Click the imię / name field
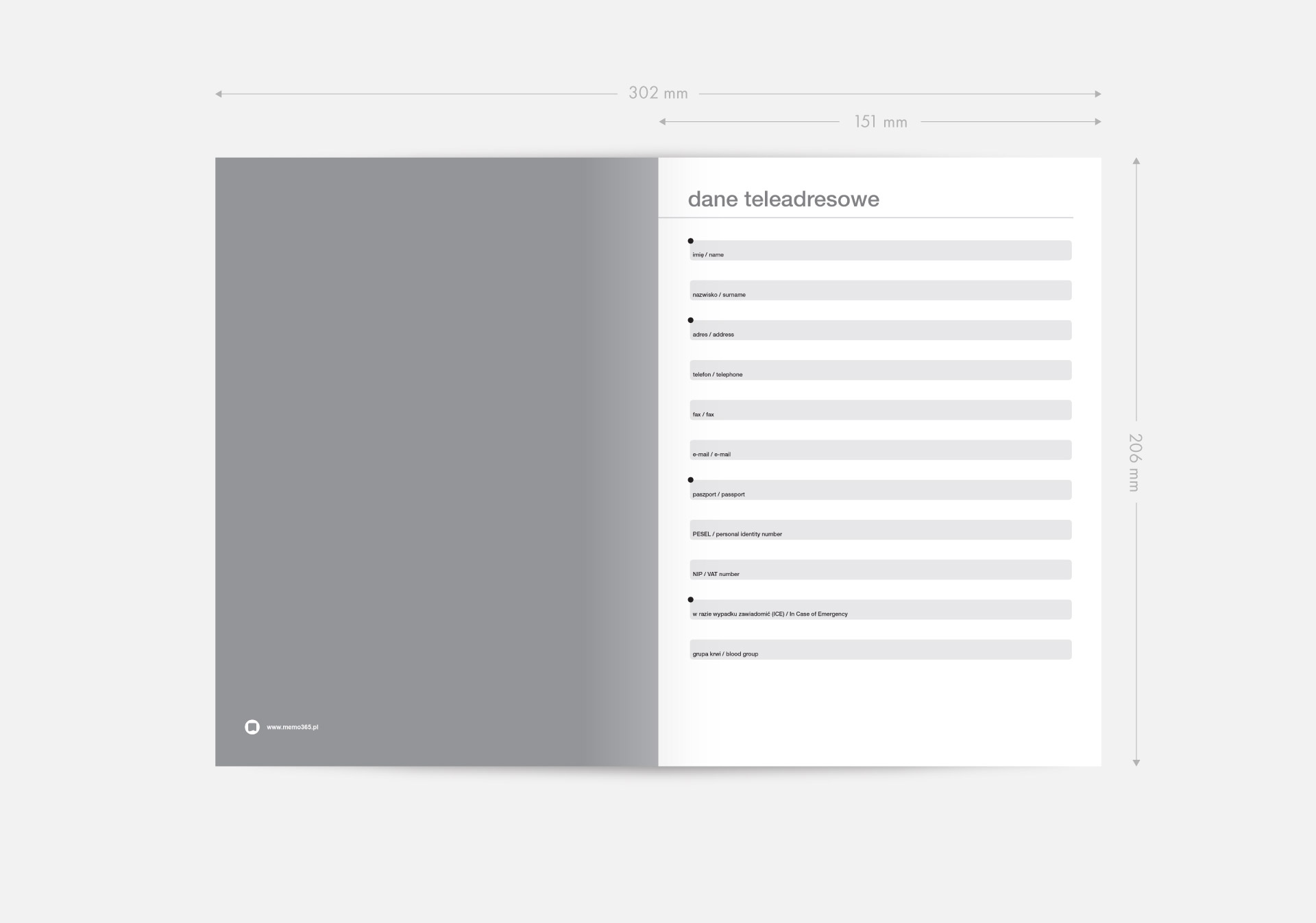The height and width of the screenshot is (923, 1316). click(x=881, y=250)
